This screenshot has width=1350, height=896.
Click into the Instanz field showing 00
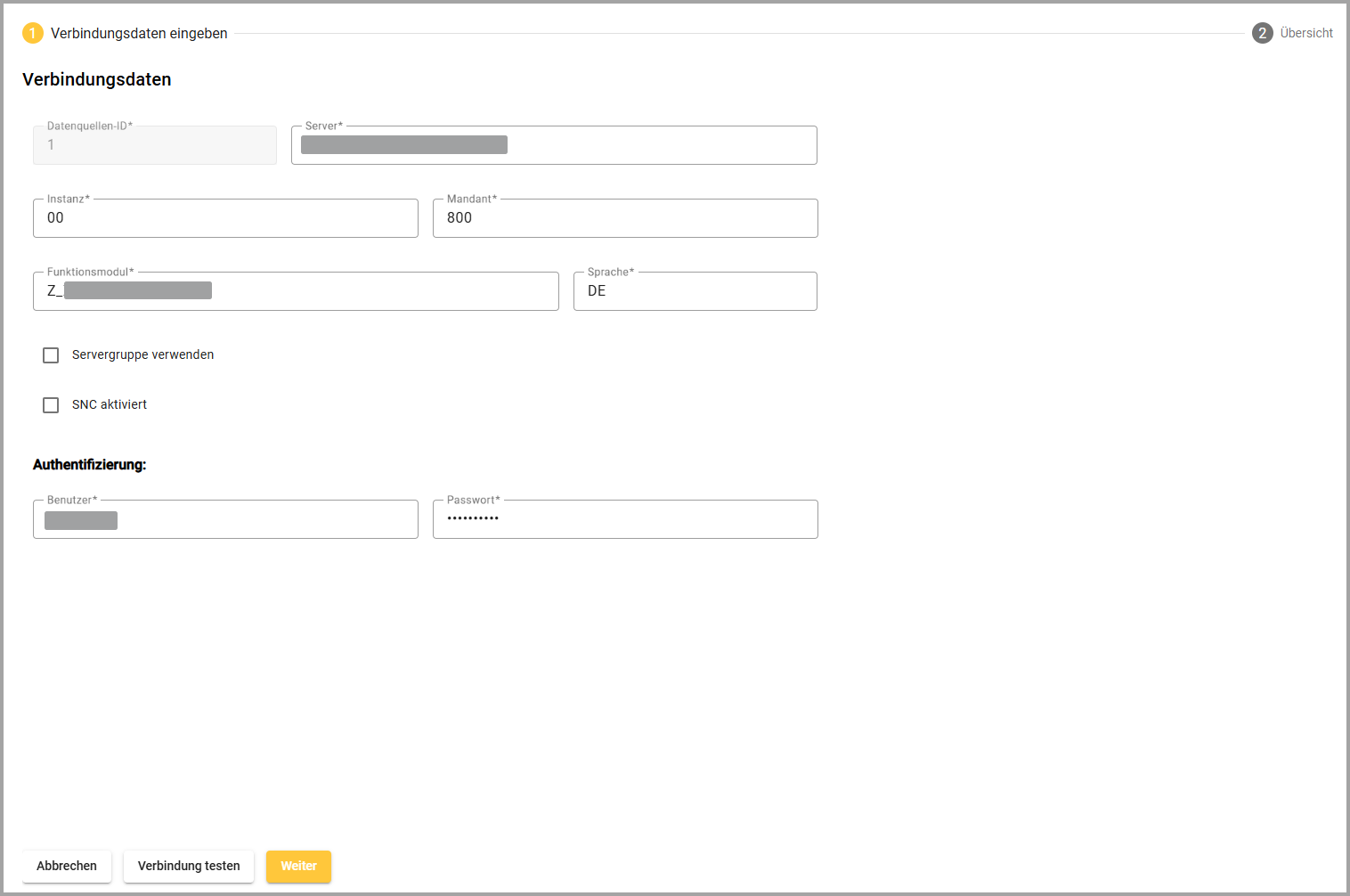(225, 218)
